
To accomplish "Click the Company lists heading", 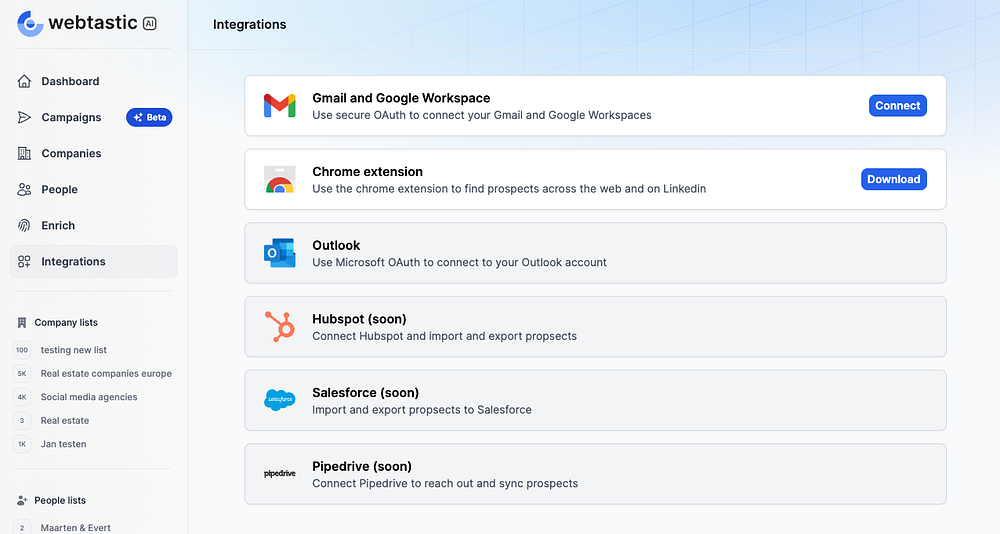I will click(x=66, y=322).
